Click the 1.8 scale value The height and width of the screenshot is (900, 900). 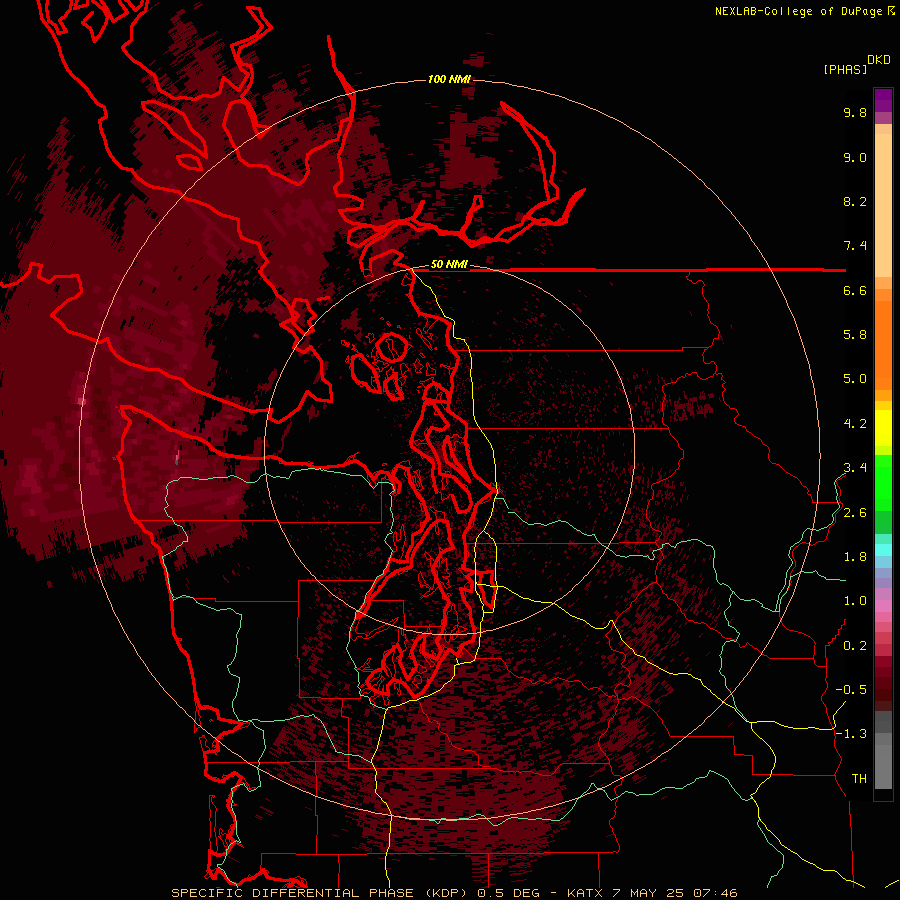pos(855,557)
